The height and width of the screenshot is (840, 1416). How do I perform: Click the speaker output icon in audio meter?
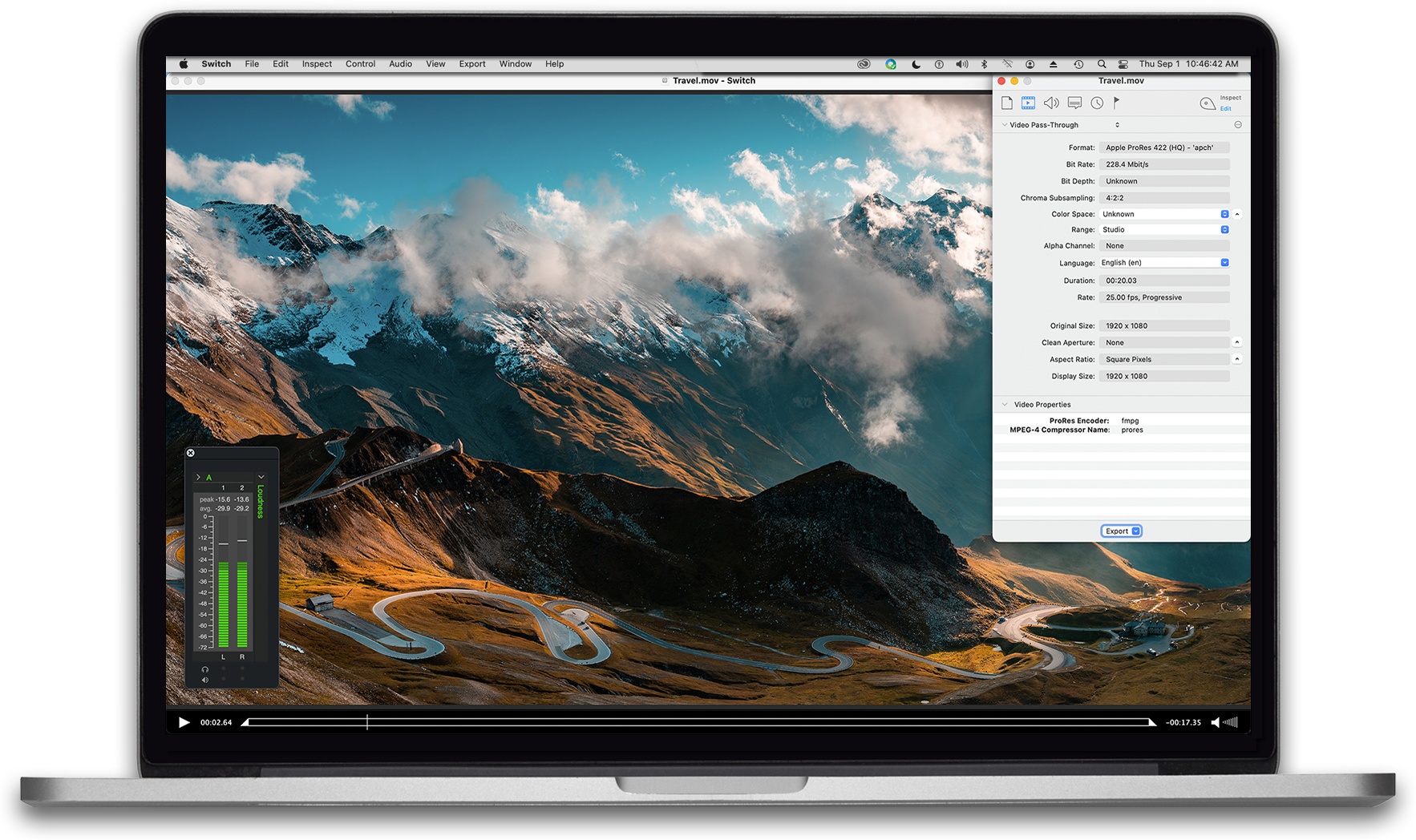pos(205,680)
